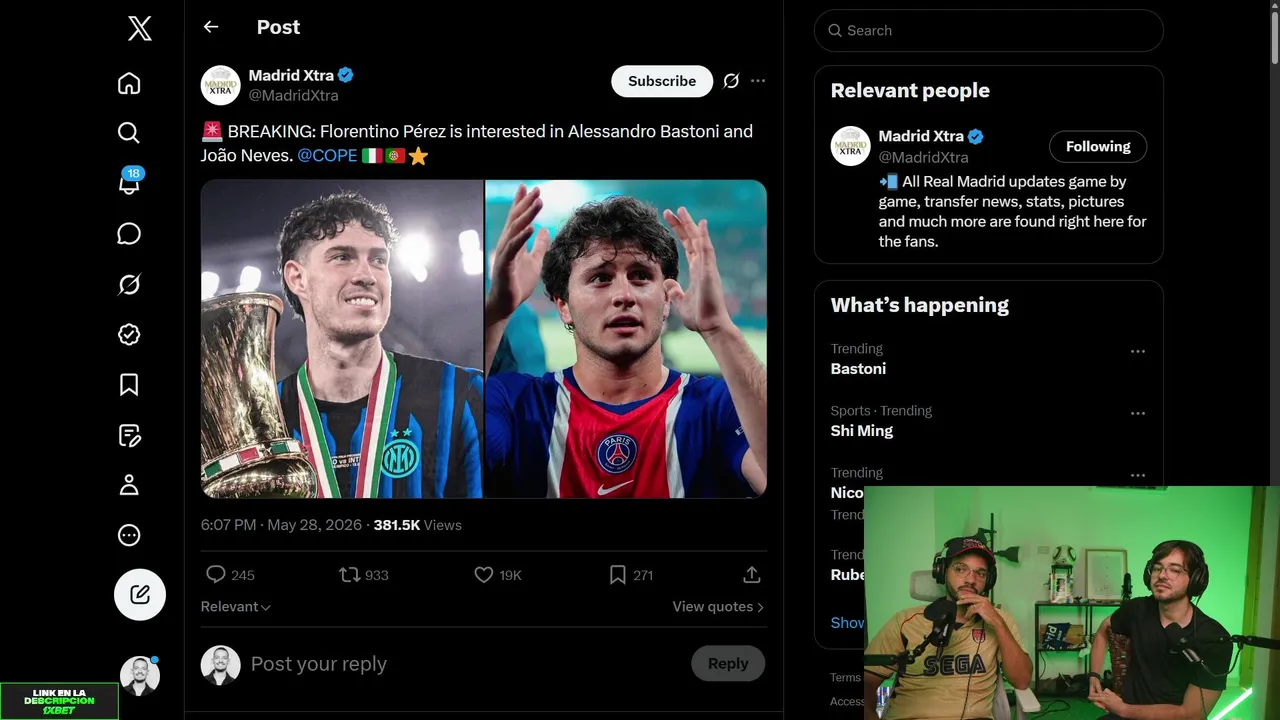Bookmark the post showing 271 bookmarks

point(631,575)
